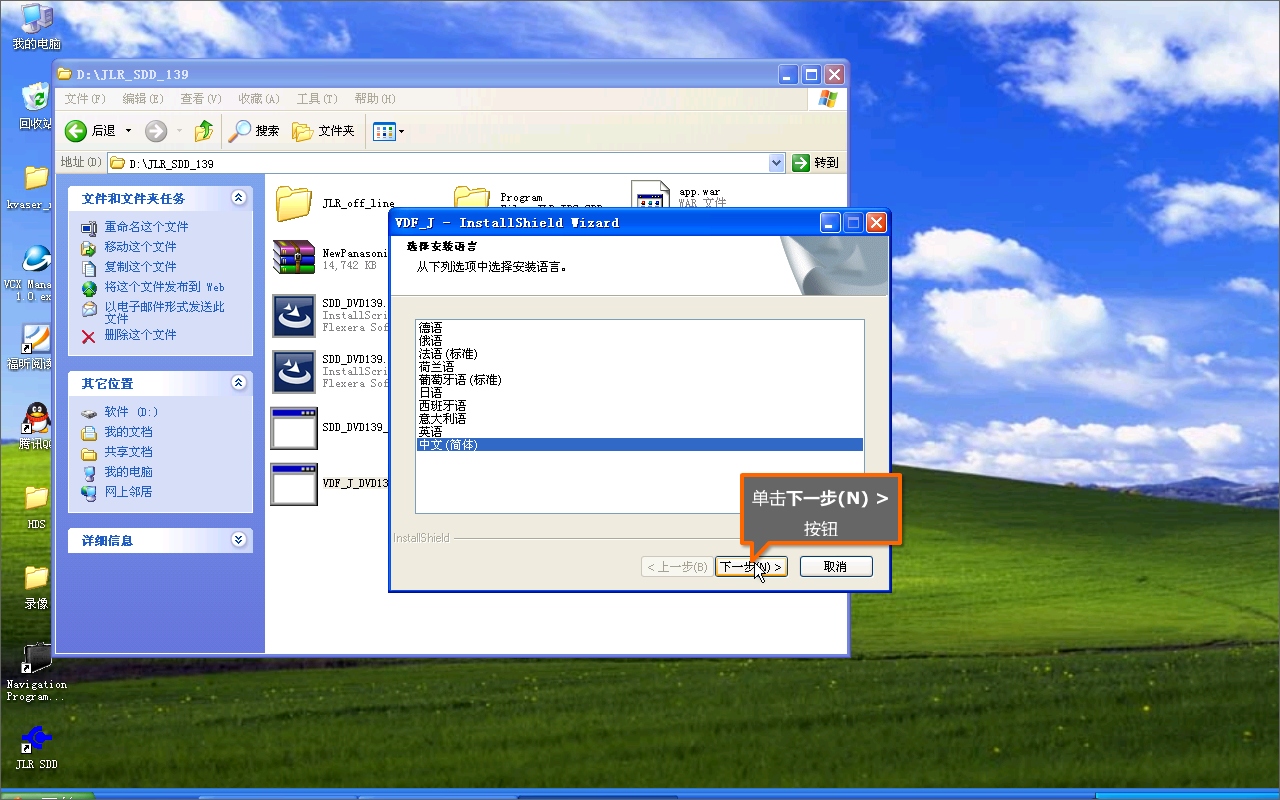Click 以电子邮件形式发送此文件 link
1280x800 pixels.
click(x=164, y=312)
